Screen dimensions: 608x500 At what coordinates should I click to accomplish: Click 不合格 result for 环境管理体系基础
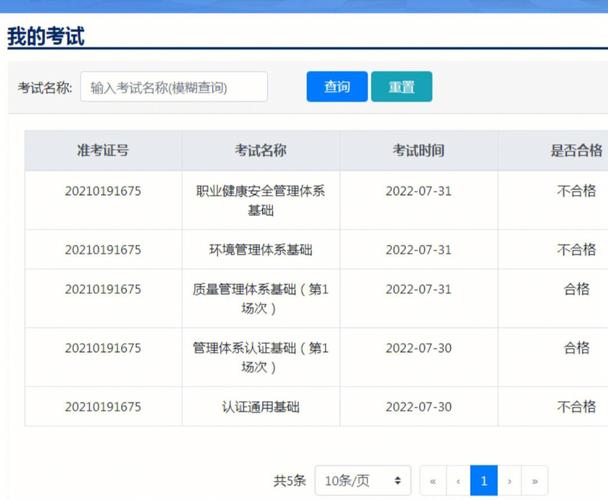577,249
